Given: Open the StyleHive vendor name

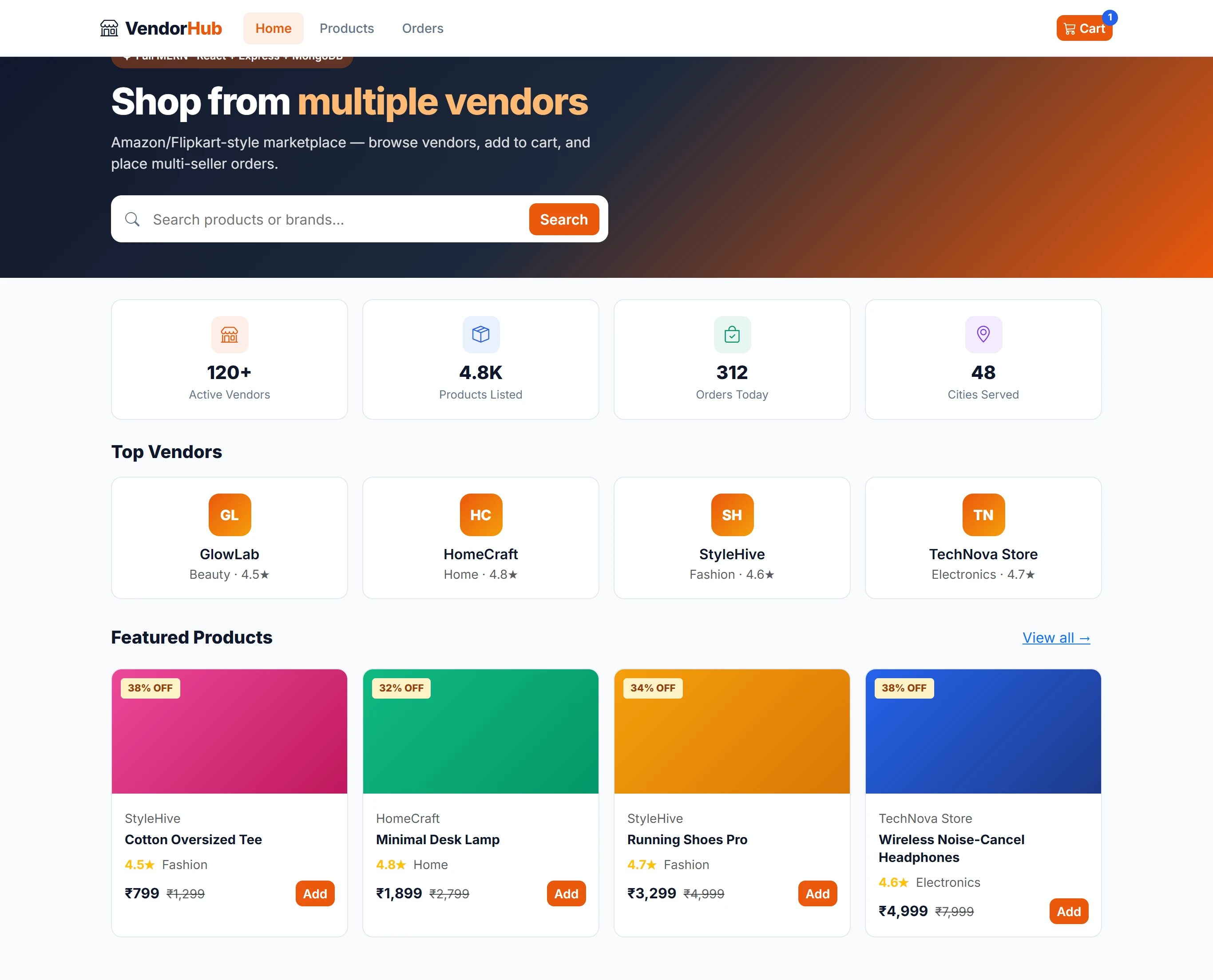Looking at the screenshot, I should click(732, 554).
